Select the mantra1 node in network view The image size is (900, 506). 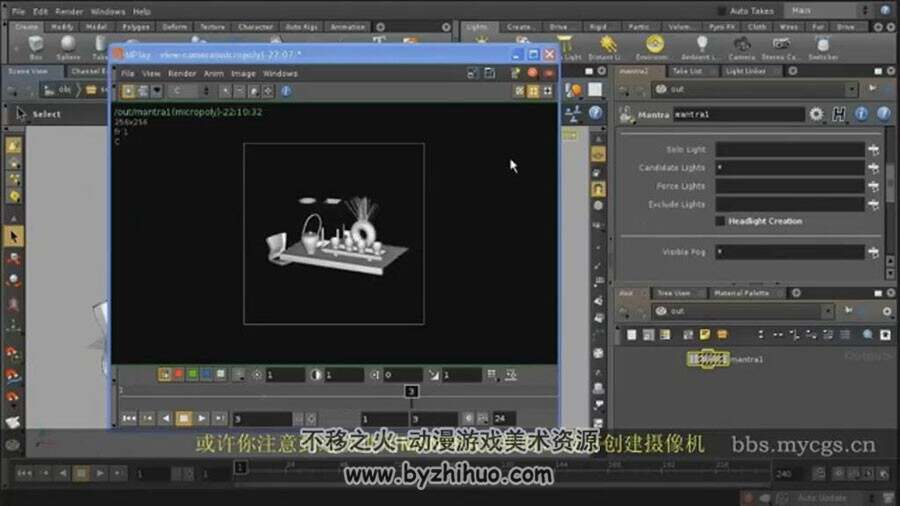click(x=708, y=359)
